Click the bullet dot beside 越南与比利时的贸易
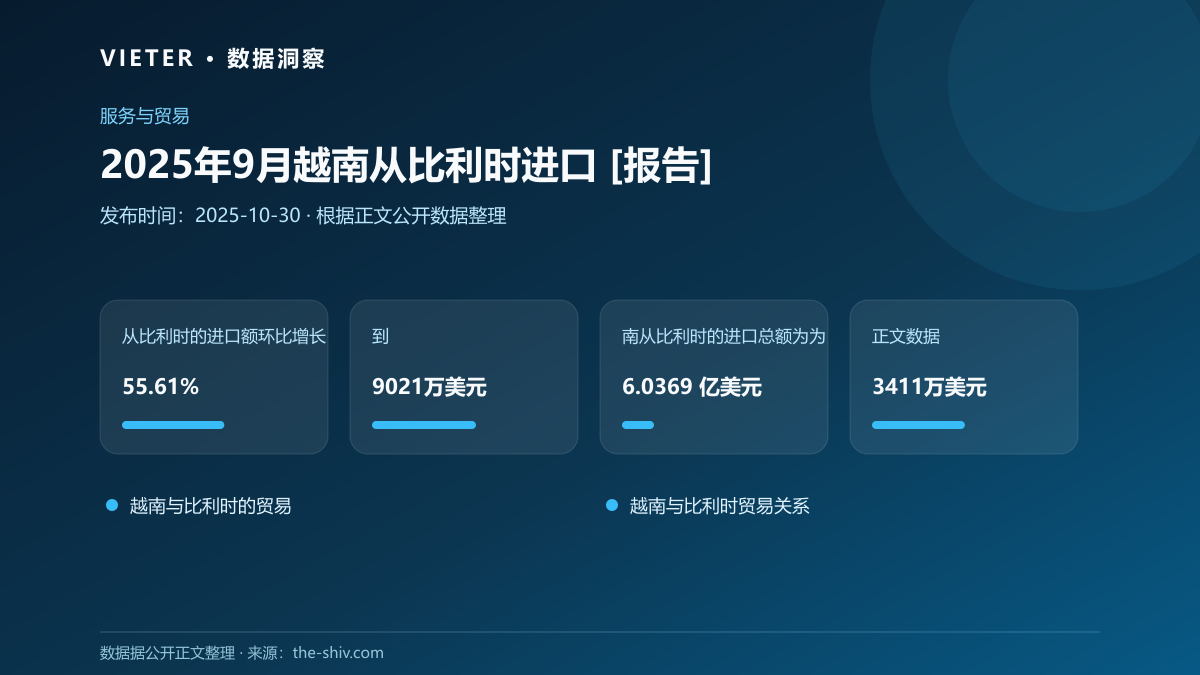This screenshot has width=1200, height=675. coord(112,505)
